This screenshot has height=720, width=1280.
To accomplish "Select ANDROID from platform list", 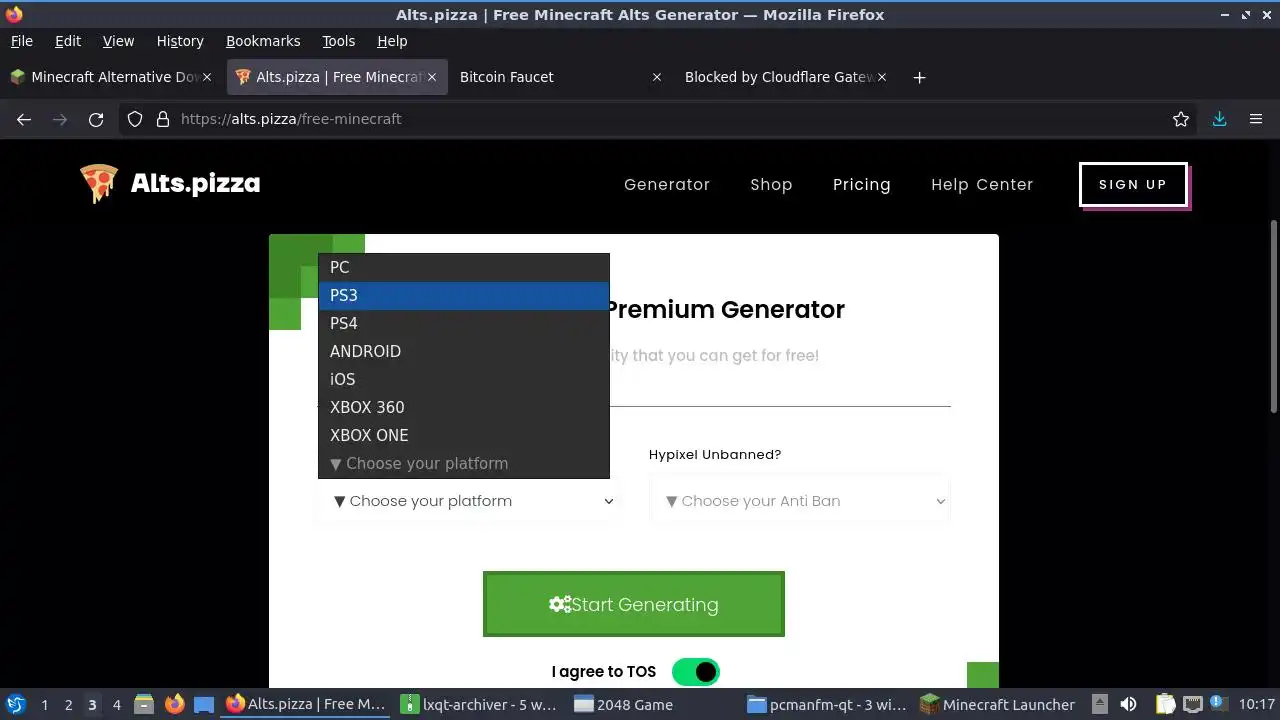I will [464, 351].
